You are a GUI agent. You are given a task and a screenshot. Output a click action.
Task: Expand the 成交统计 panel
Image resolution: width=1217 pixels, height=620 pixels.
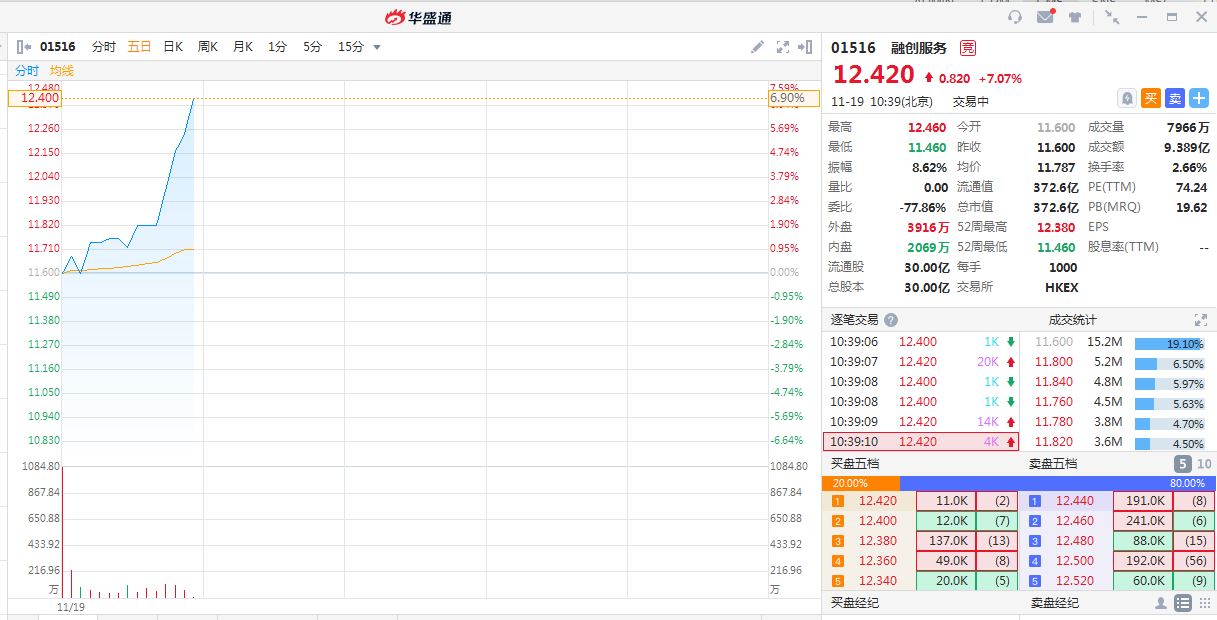pyautogui.click(x=1201, y=320)
